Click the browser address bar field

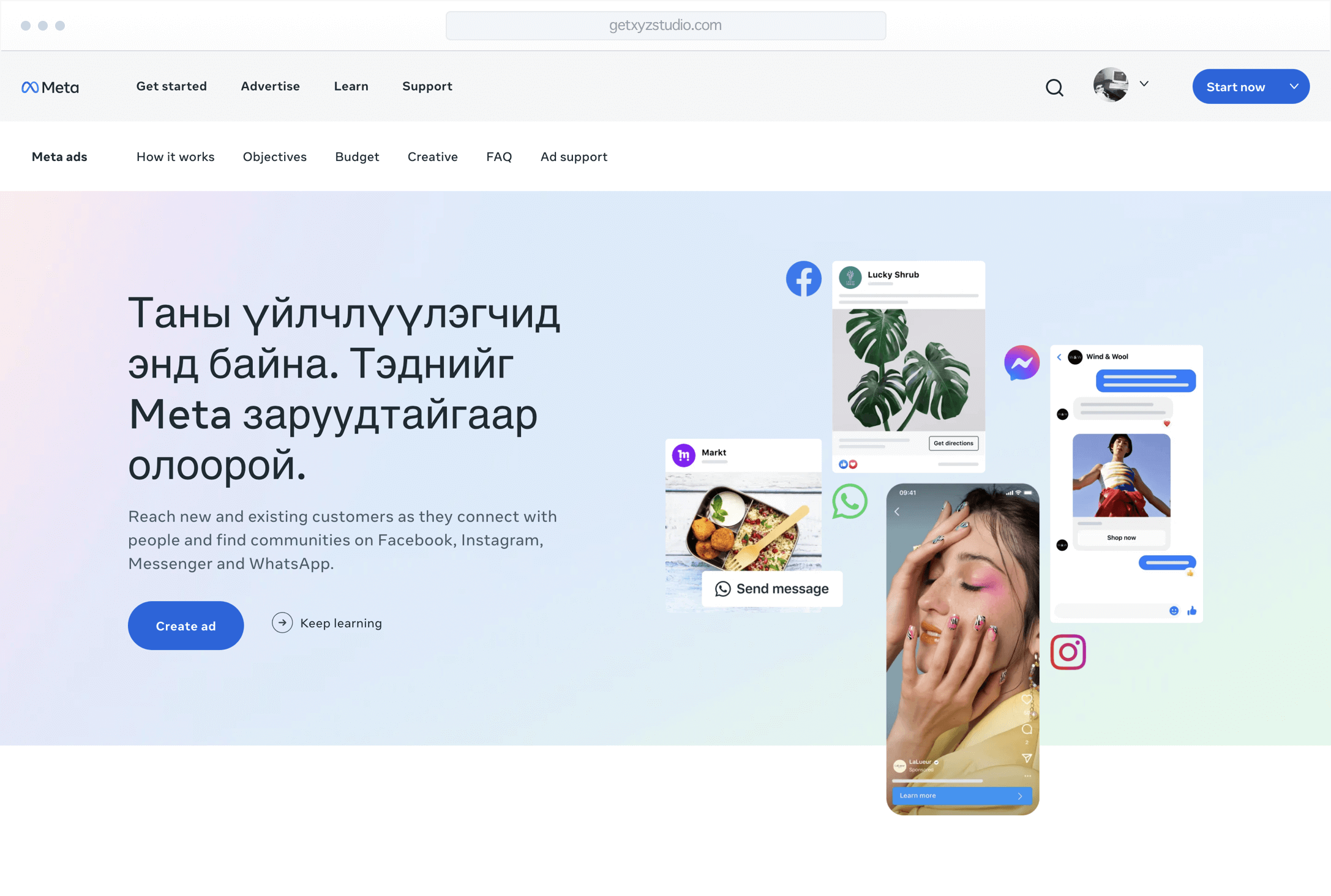coord(665,26)
